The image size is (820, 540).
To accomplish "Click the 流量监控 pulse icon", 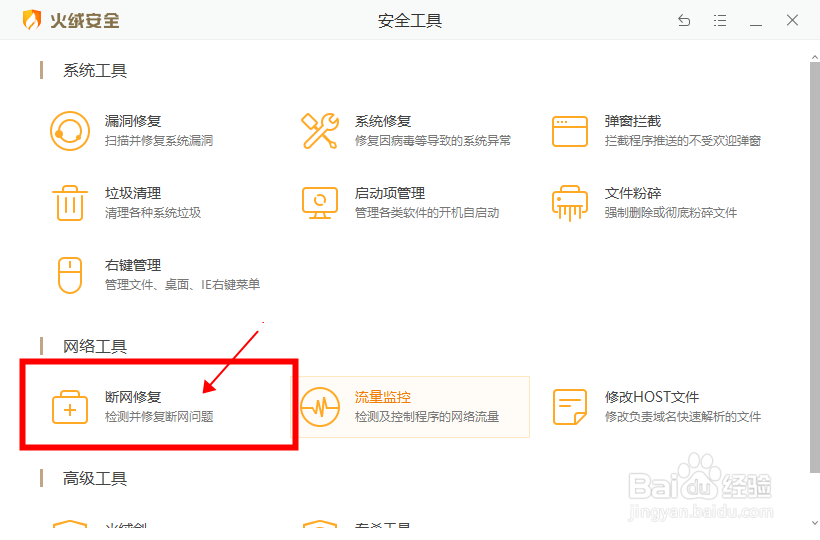I will pos(320,407).
